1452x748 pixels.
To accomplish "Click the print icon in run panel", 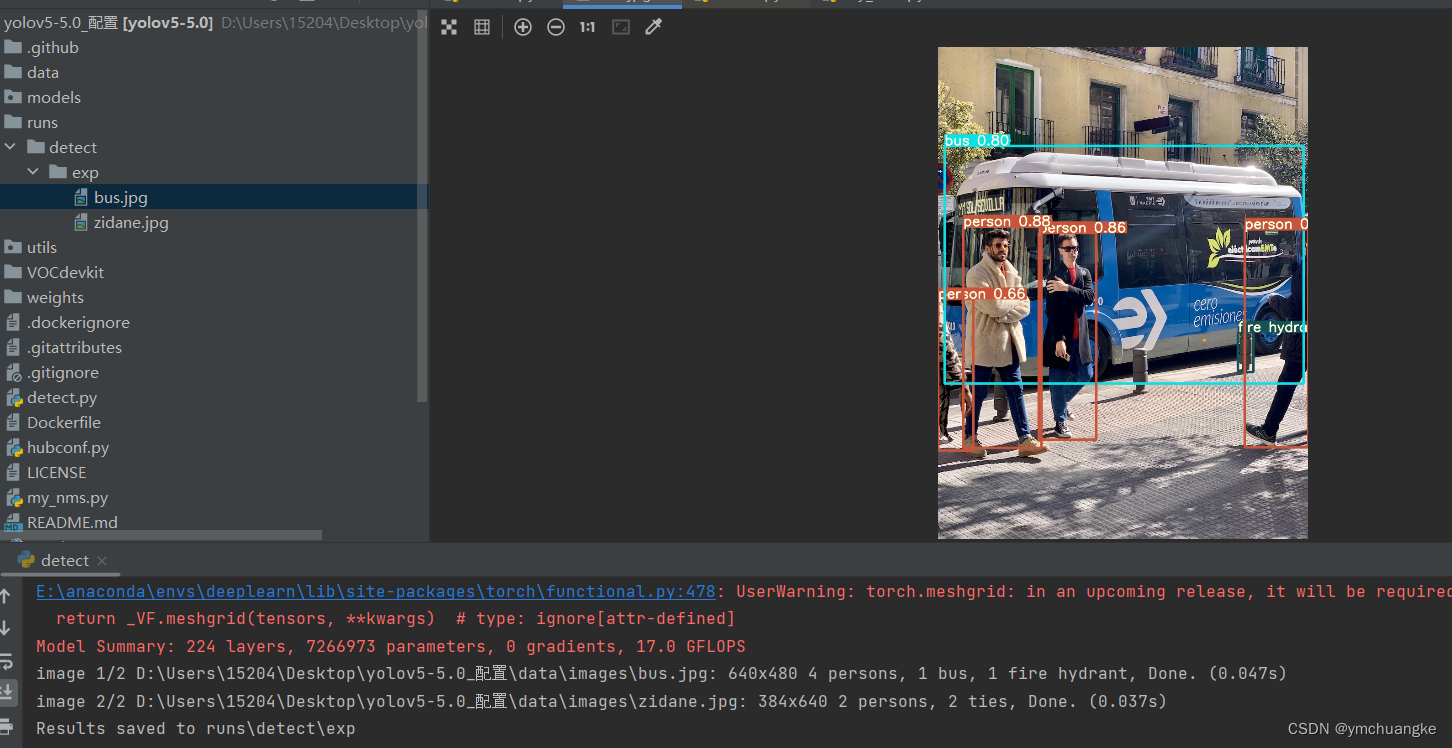I will coord(6,725).
